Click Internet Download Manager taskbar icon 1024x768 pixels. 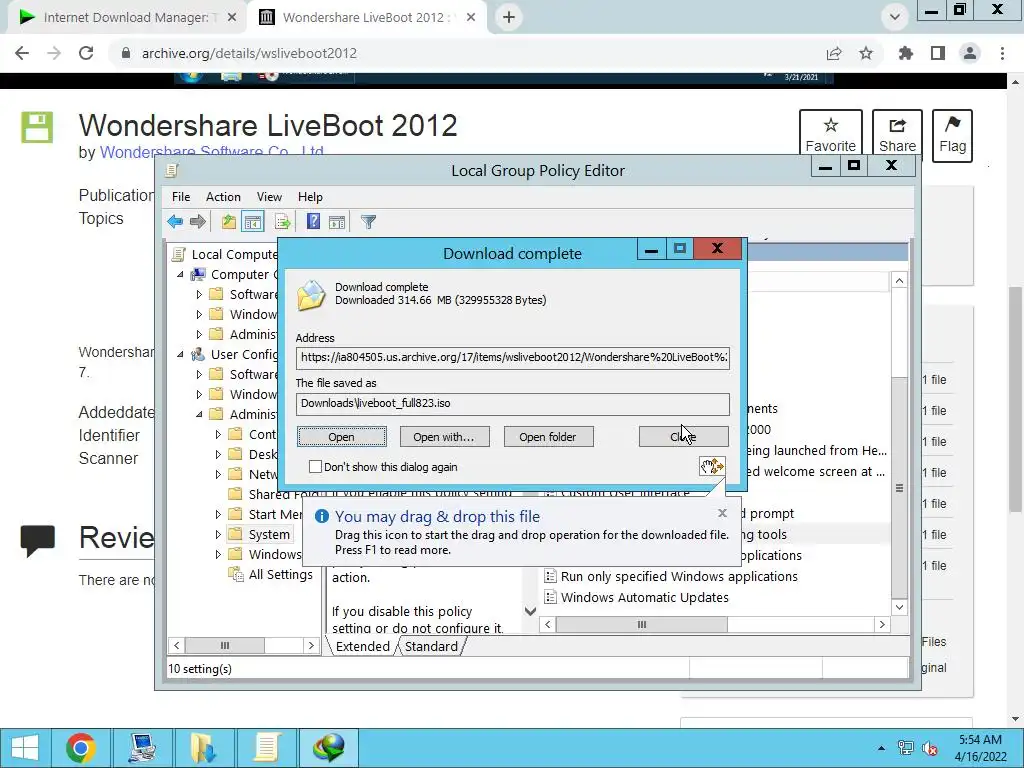coord(328,748)
